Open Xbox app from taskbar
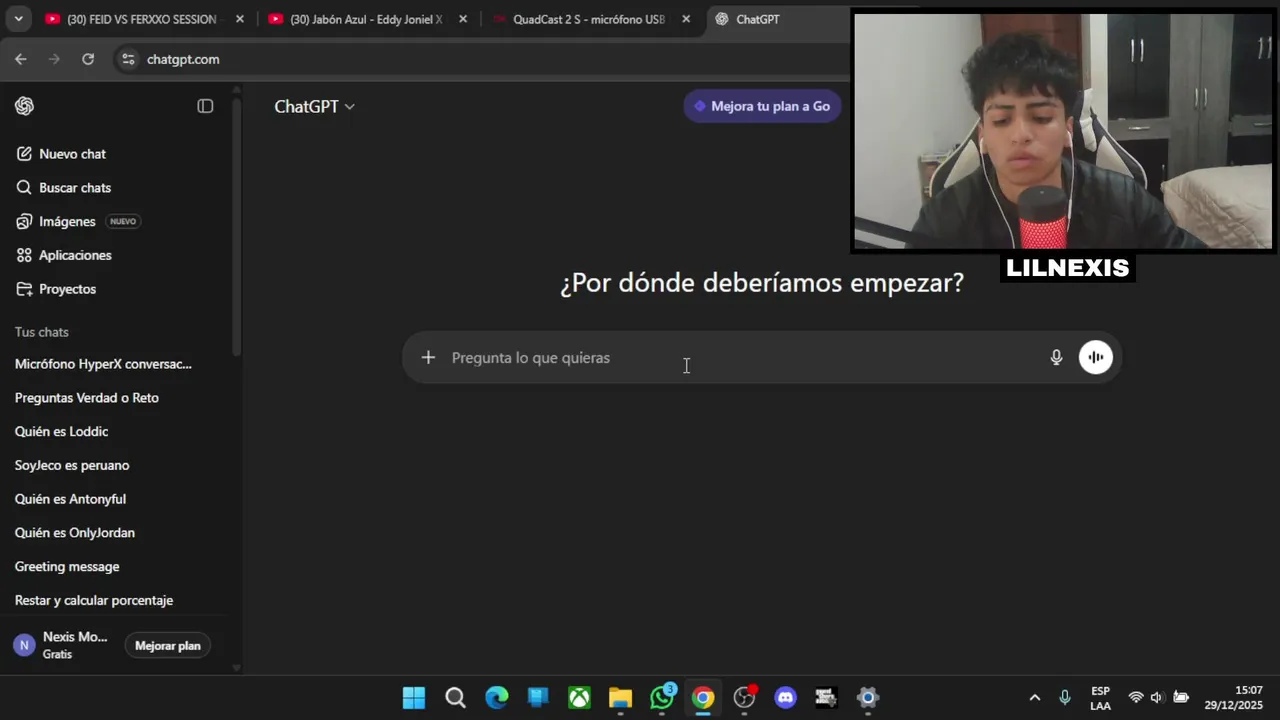Screen dimensions: 1280x720 click(579, 698)
